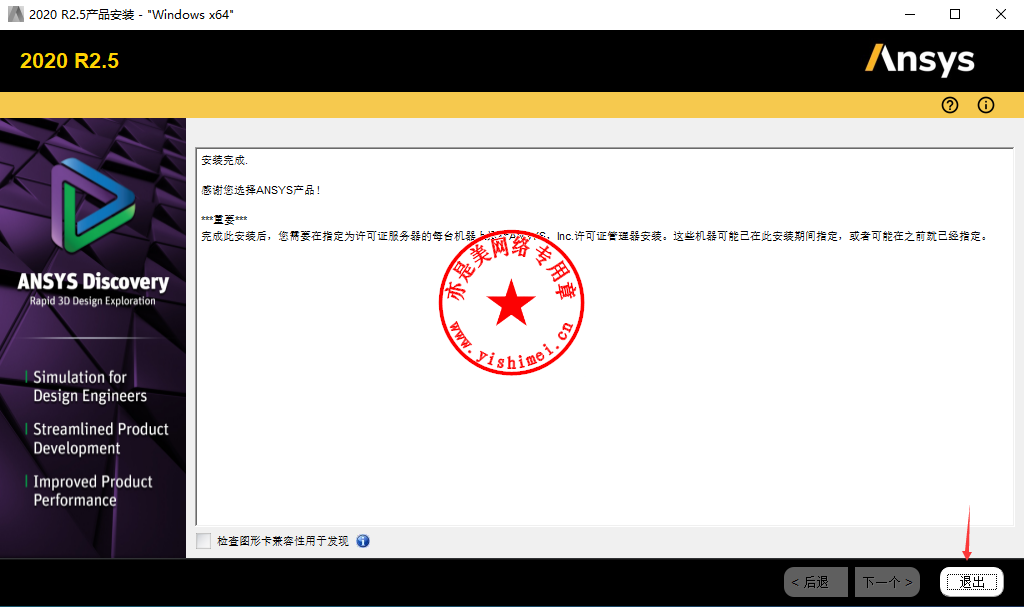Image resolution: width=1024 pixels, height=607 pixels.
Task: Click the Ansys logo in header
Action: [x=920, y=60]
